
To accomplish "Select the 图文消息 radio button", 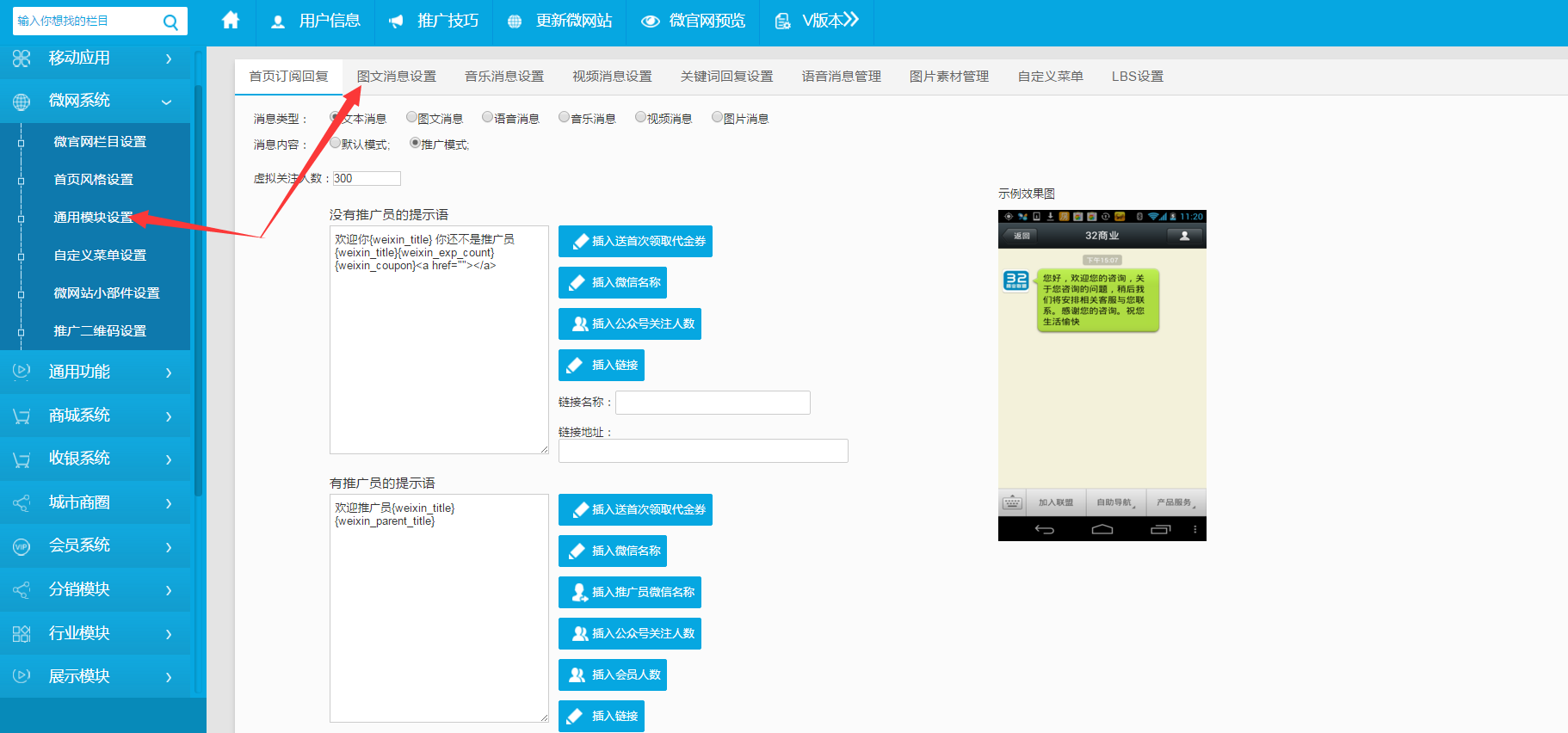I will pos(412,117).
